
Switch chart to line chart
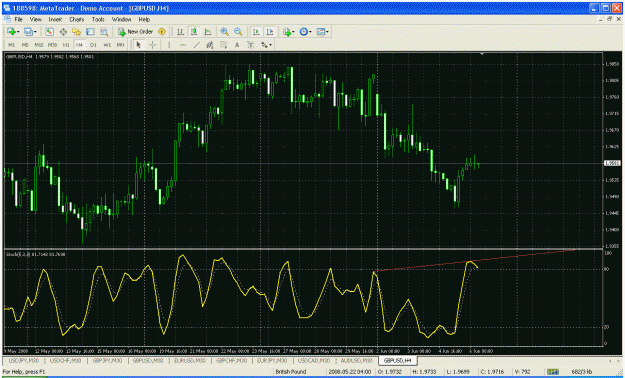208,32
